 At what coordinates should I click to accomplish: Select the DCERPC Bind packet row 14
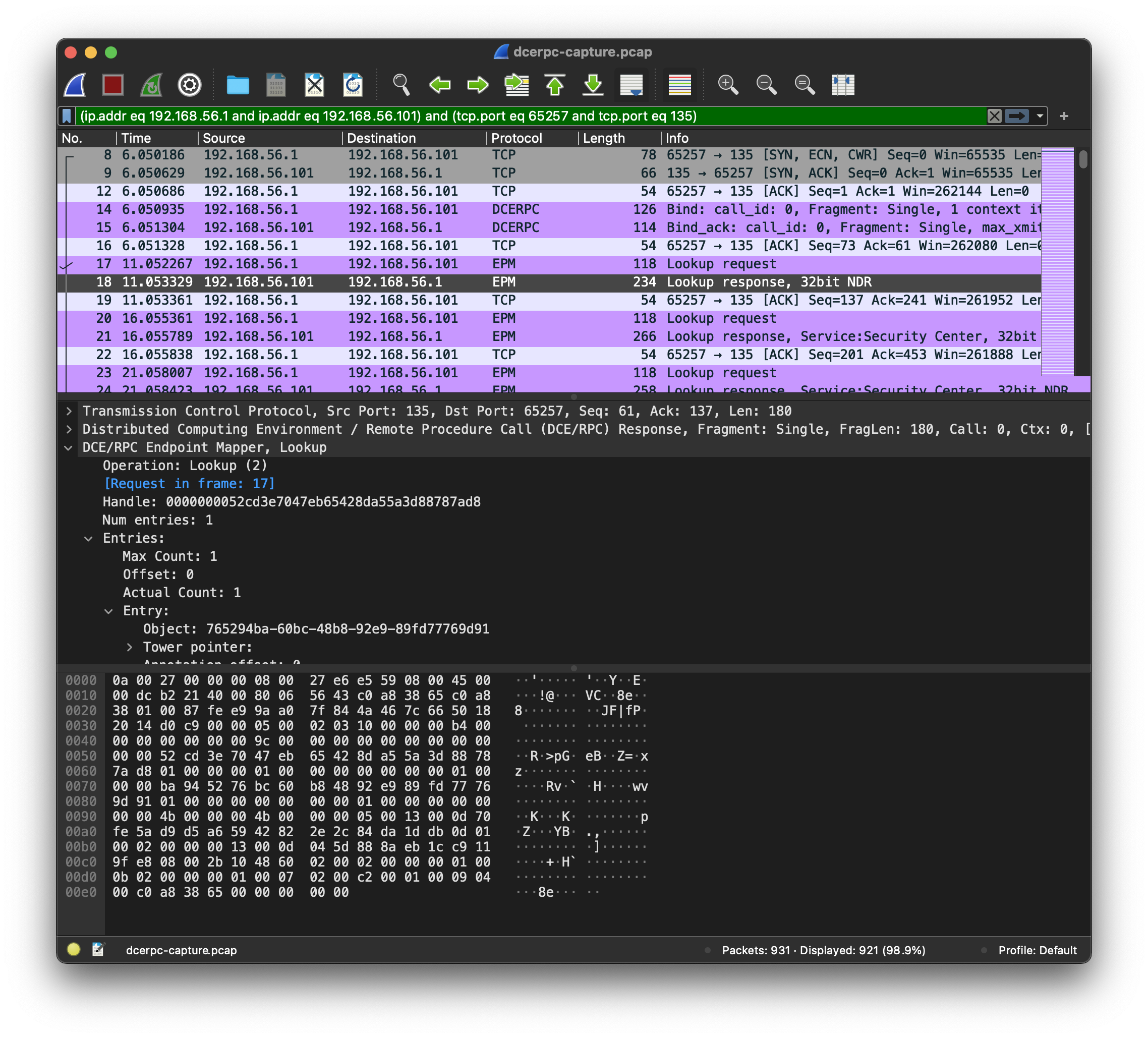398,209
